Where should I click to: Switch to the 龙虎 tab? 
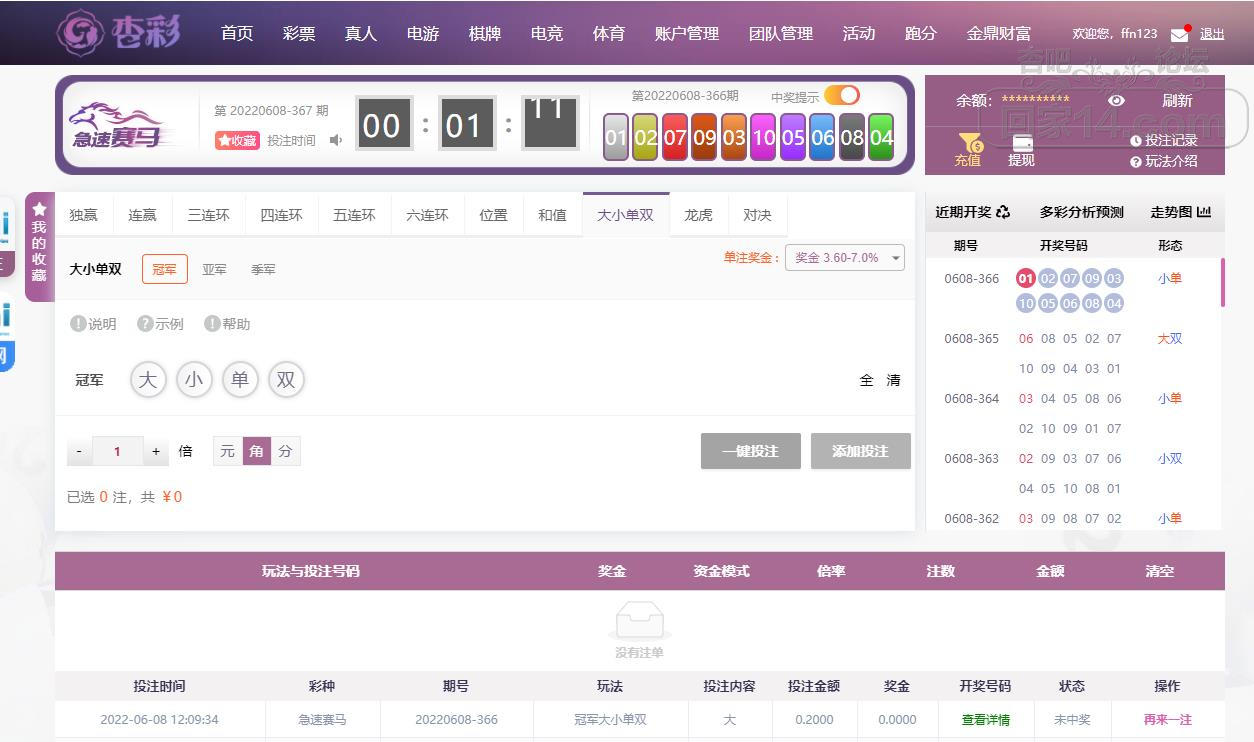[x=698, y=215]
